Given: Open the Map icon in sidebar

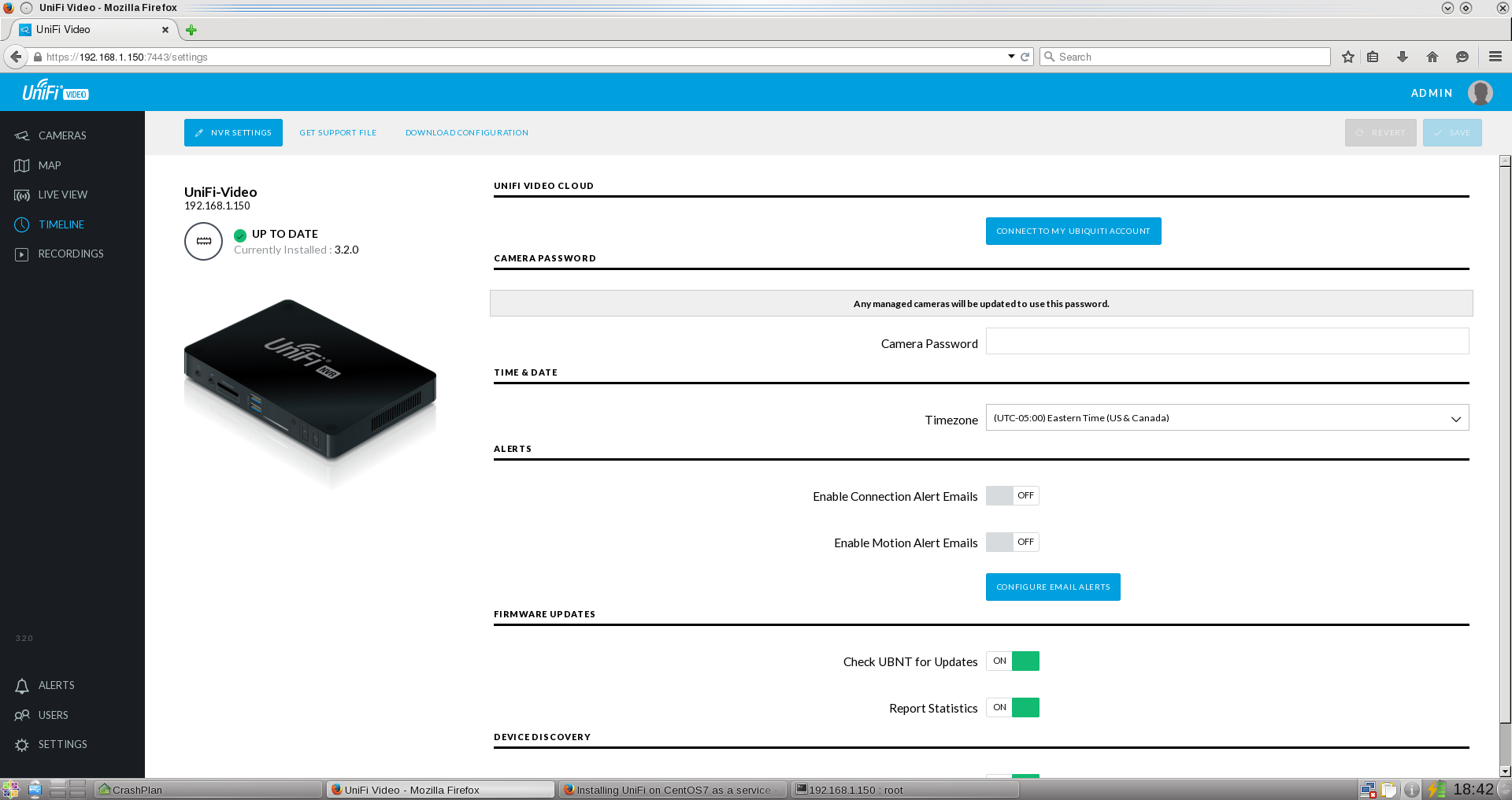Looking at the screenshot, I should tap(22, 165).
